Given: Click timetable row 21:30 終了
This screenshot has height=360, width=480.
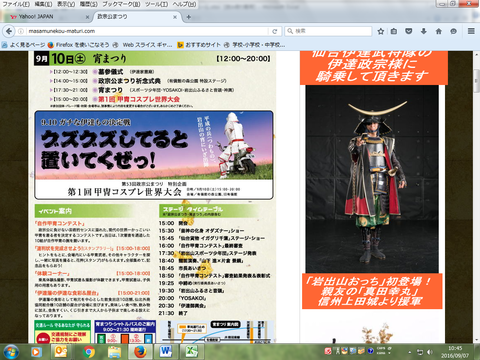Looking at the screenshot, I should 173,313.
